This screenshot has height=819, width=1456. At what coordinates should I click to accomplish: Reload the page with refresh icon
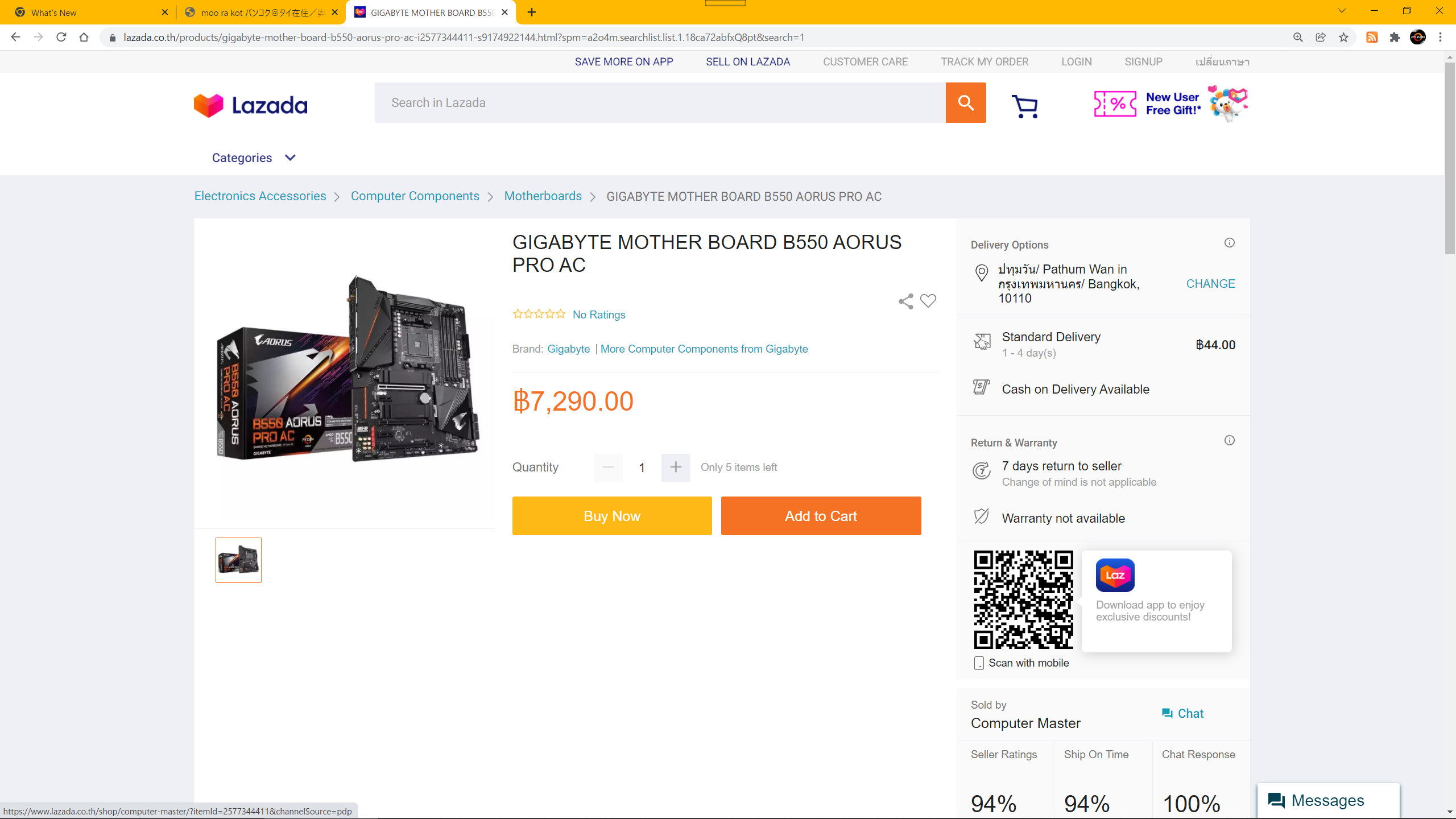tap(61, 38)
